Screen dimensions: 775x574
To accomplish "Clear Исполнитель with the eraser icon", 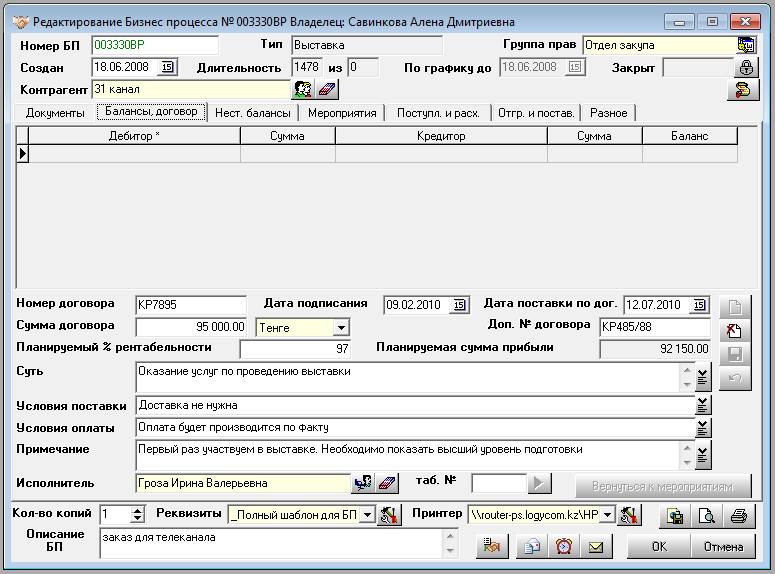I will click(387, 483).
